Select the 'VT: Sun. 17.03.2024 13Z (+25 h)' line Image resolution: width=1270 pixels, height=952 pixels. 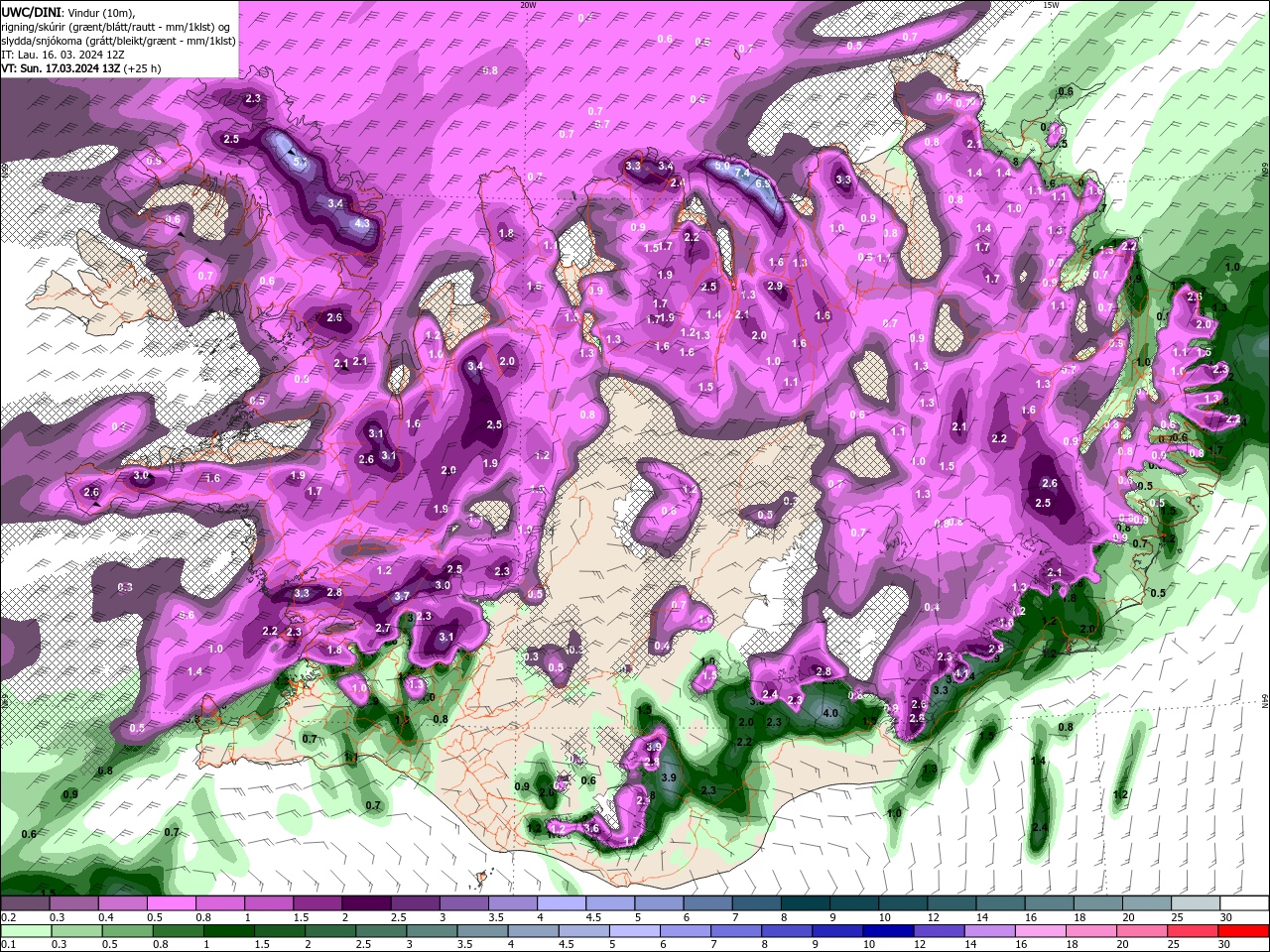[81, 68]
